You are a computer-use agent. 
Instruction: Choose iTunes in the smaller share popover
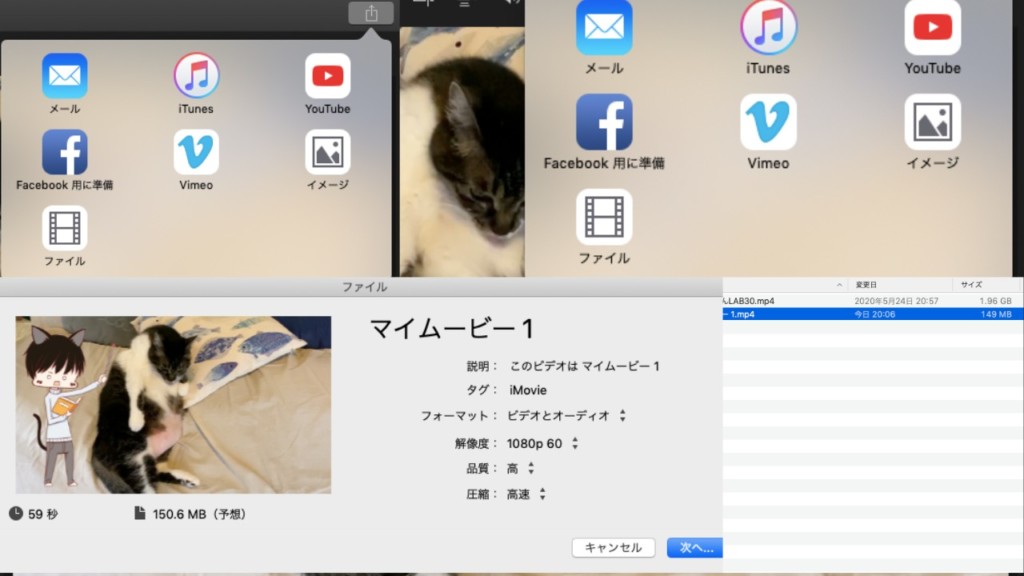click(x=196, y=84)
